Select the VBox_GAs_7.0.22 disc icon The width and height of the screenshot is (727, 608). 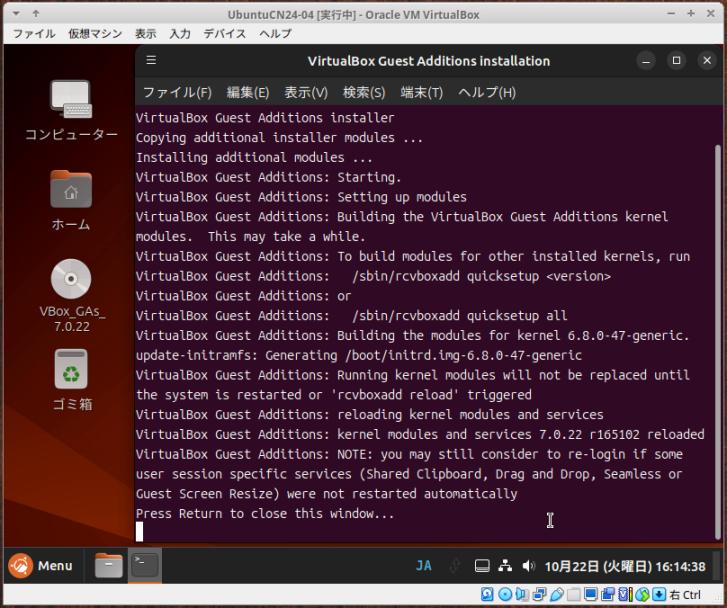click(71, 296)
